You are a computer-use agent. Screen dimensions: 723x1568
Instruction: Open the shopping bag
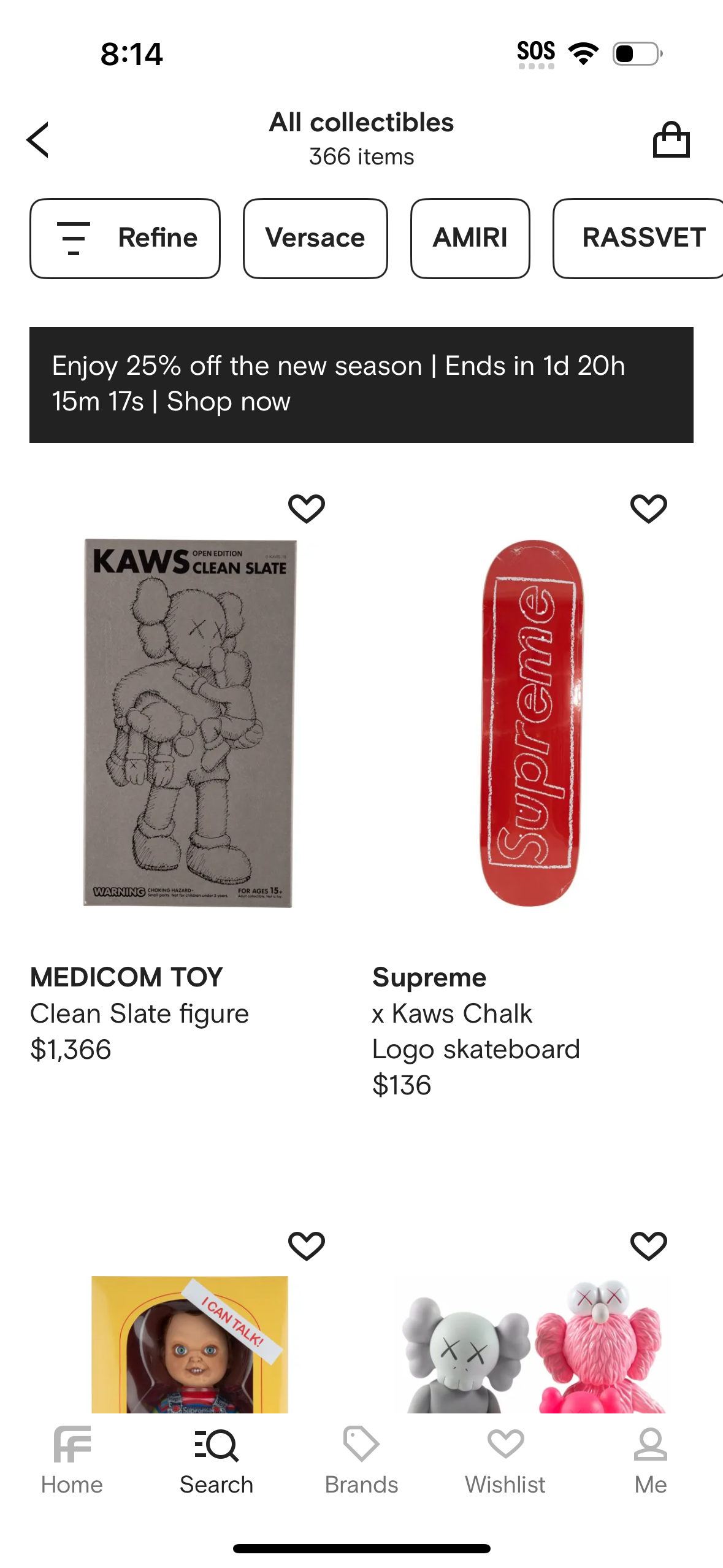pyautogui.click(x=671, y=140)
